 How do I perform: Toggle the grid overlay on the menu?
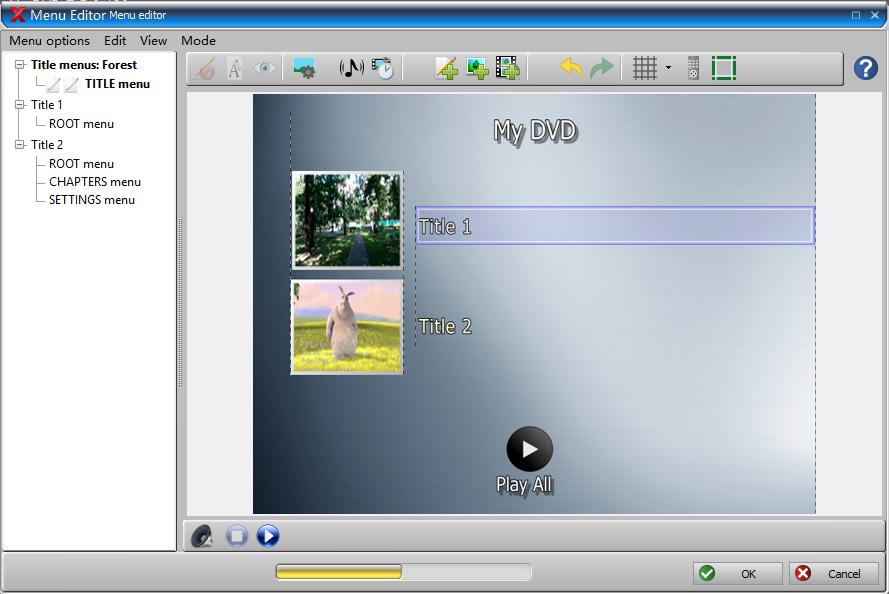pyautogui.click(x=644, y=67)
